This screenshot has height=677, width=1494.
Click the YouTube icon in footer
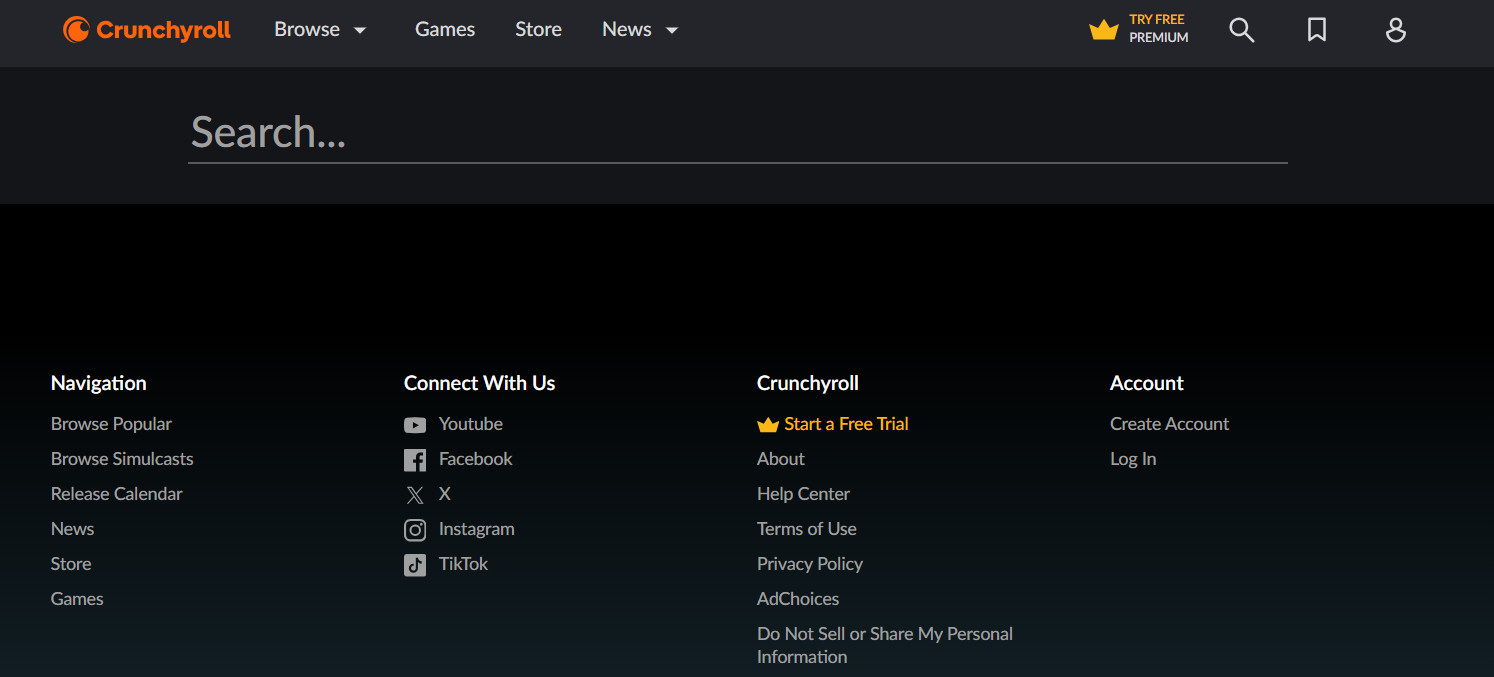click(415, 425)
